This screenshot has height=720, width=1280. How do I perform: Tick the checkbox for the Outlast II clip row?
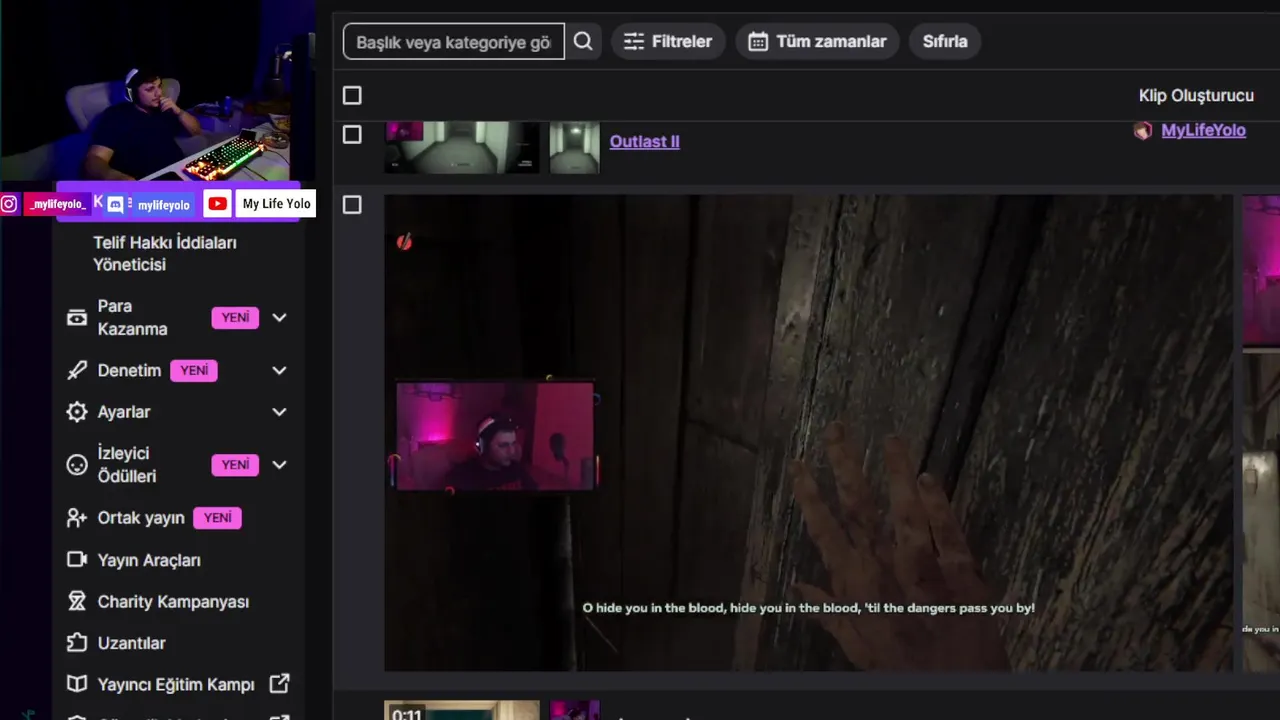[x=352, y=134]
